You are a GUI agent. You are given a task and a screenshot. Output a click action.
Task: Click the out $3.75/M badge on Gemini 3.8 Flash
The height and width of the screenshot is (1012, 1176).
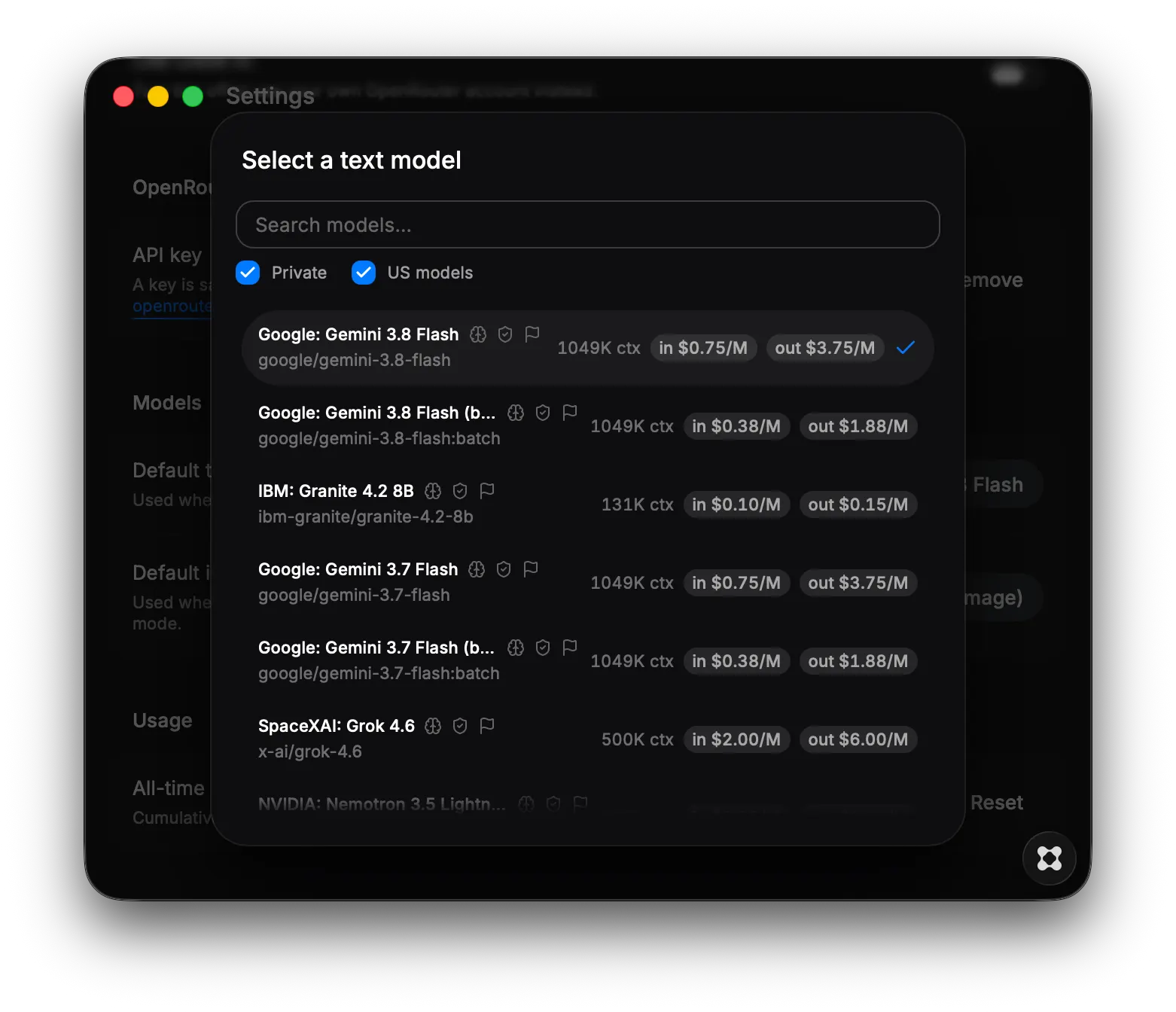pos(825,348)
